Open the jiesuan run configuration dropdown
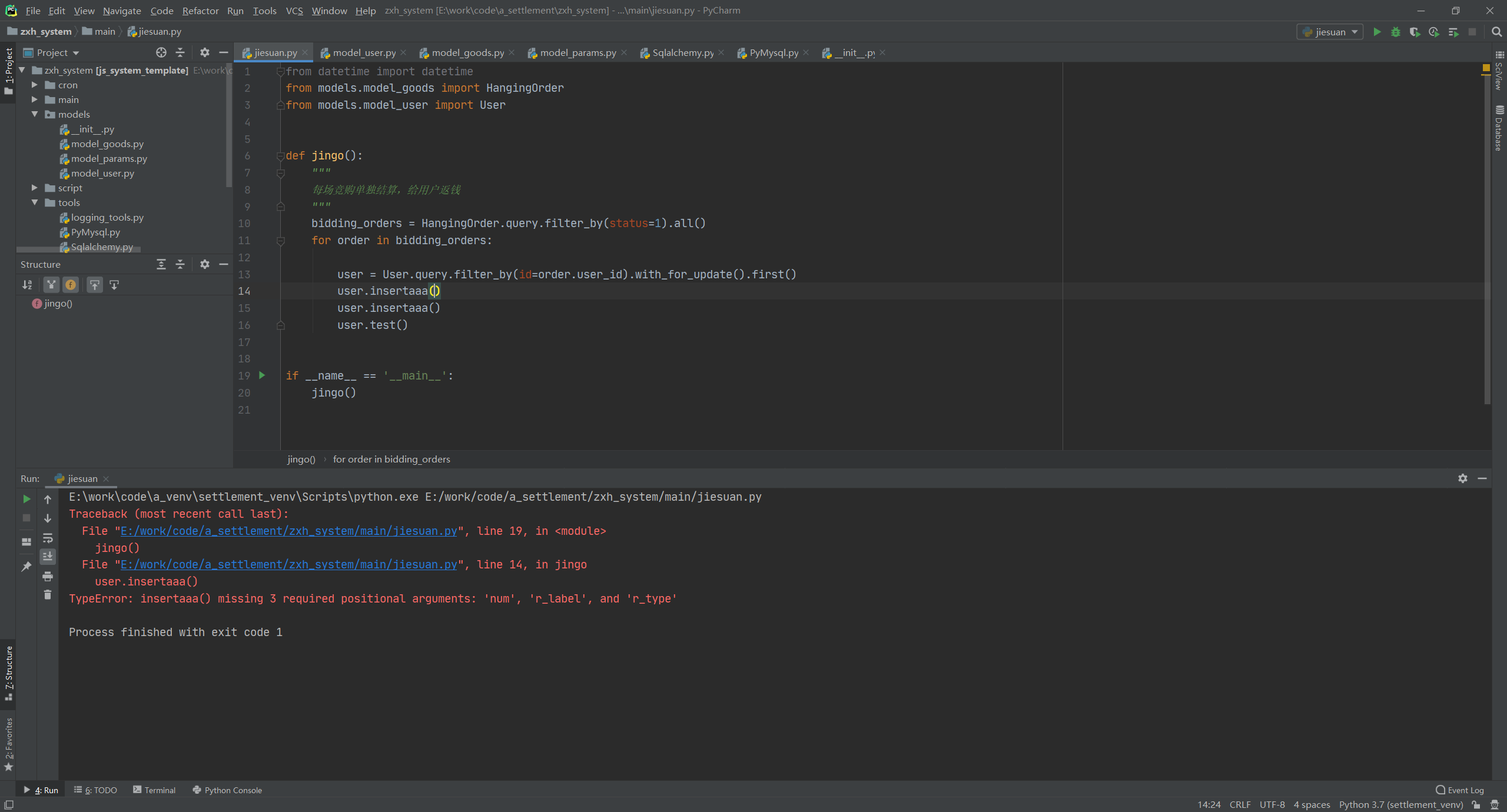 click(1330, 32)
